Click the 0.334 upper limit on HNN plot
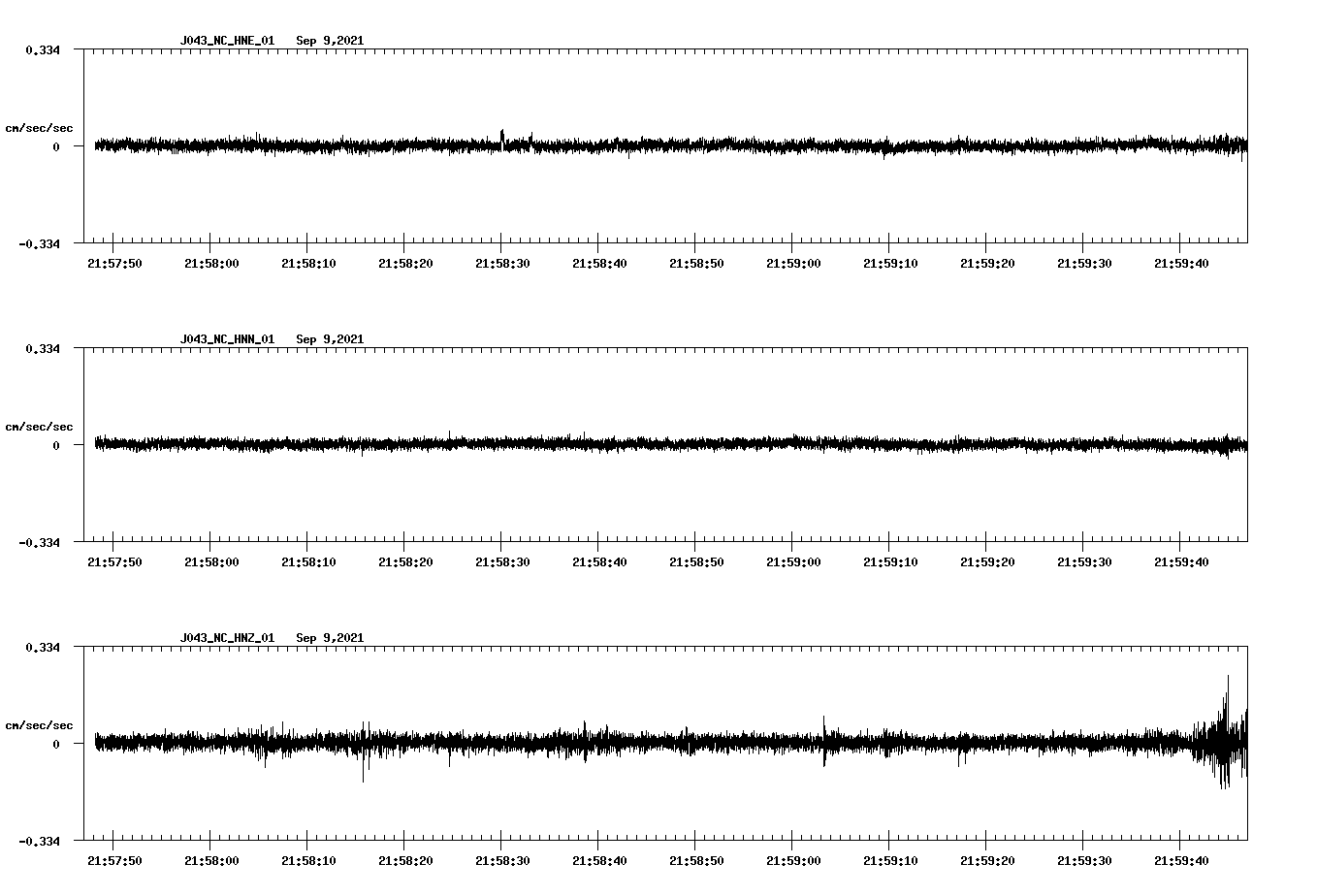The width and height of the screenshot is (1317, 896). pos(44,349)
